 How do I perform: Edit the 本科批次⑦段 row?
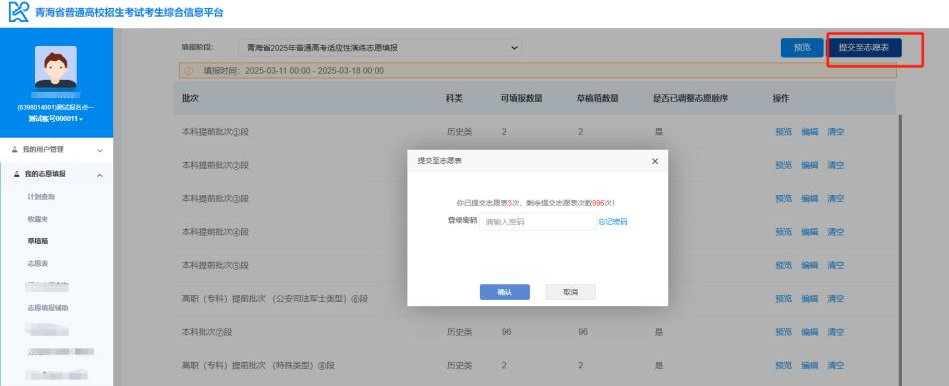pos(809,332)
